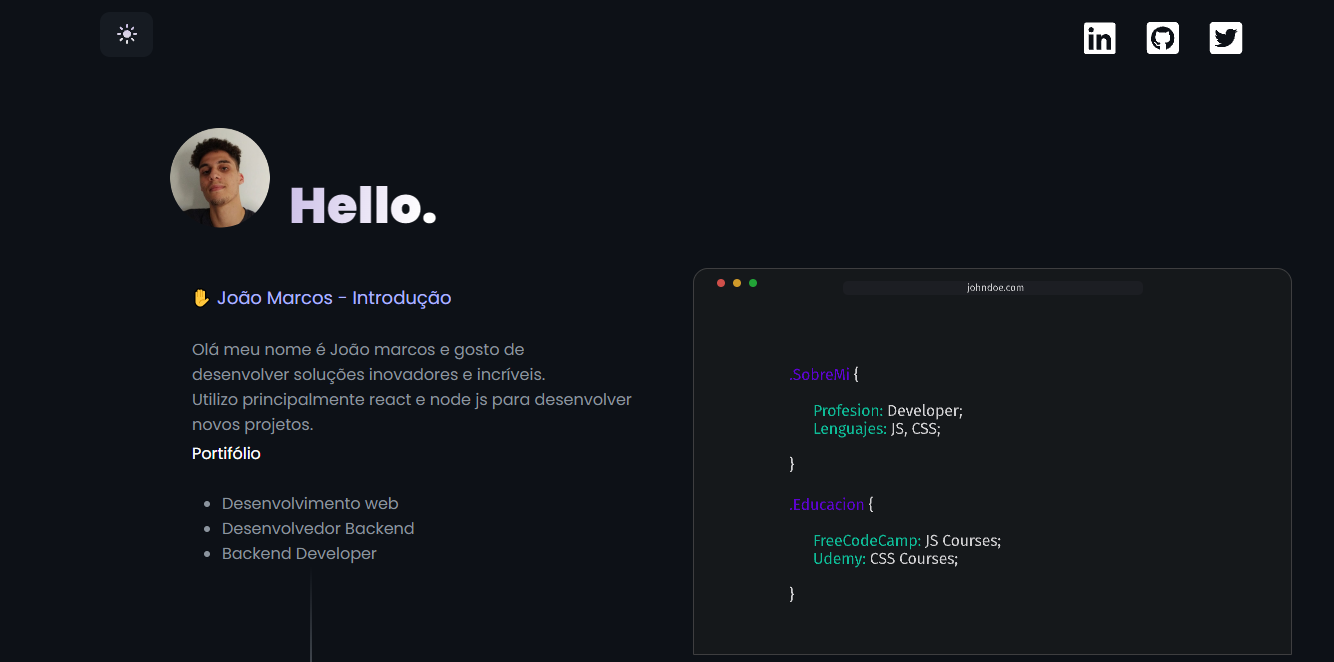
Task: Click the "Backend Developer" list item
Action: (x=299, y=553)
